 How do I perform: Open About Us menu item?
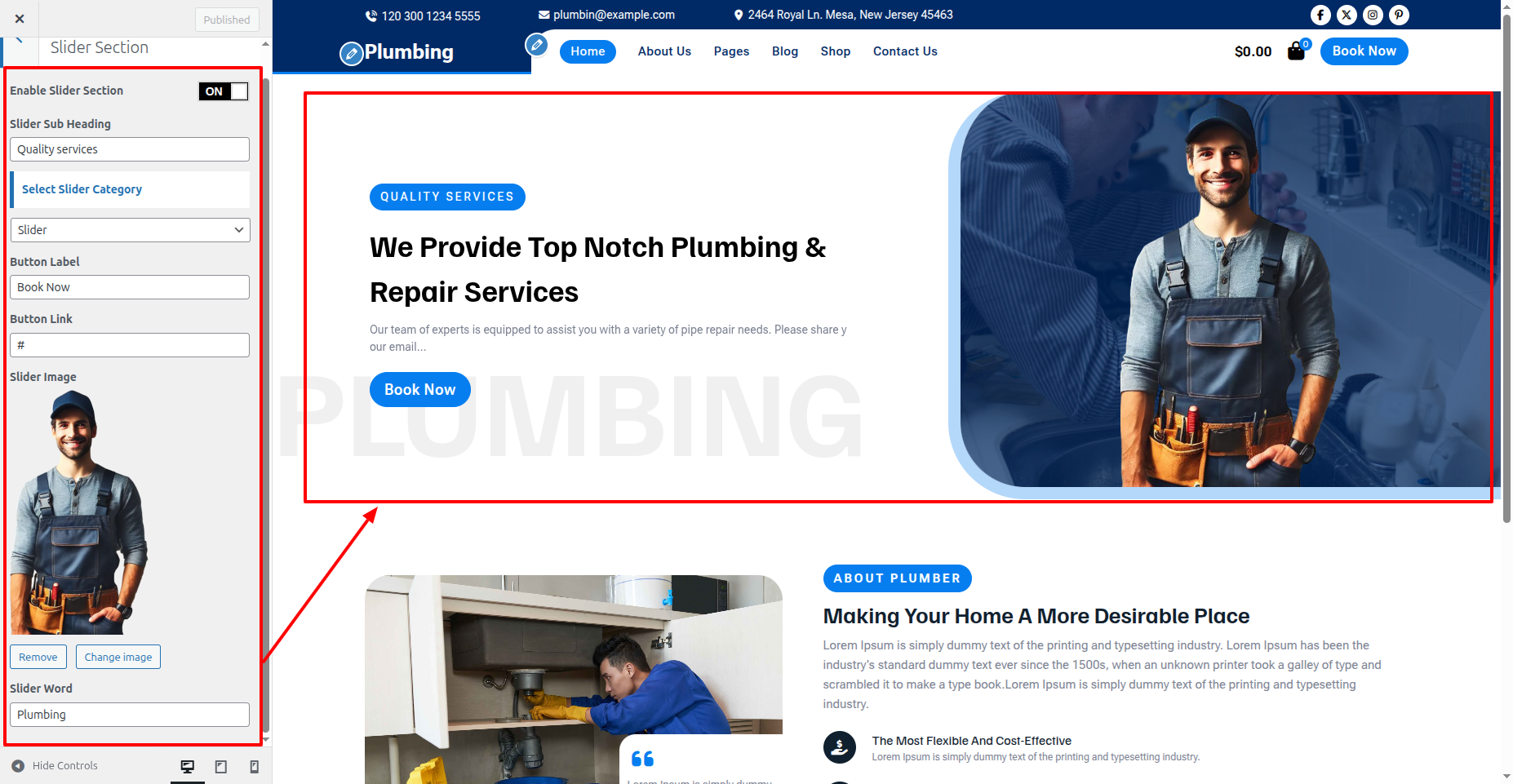pos(664,51)
